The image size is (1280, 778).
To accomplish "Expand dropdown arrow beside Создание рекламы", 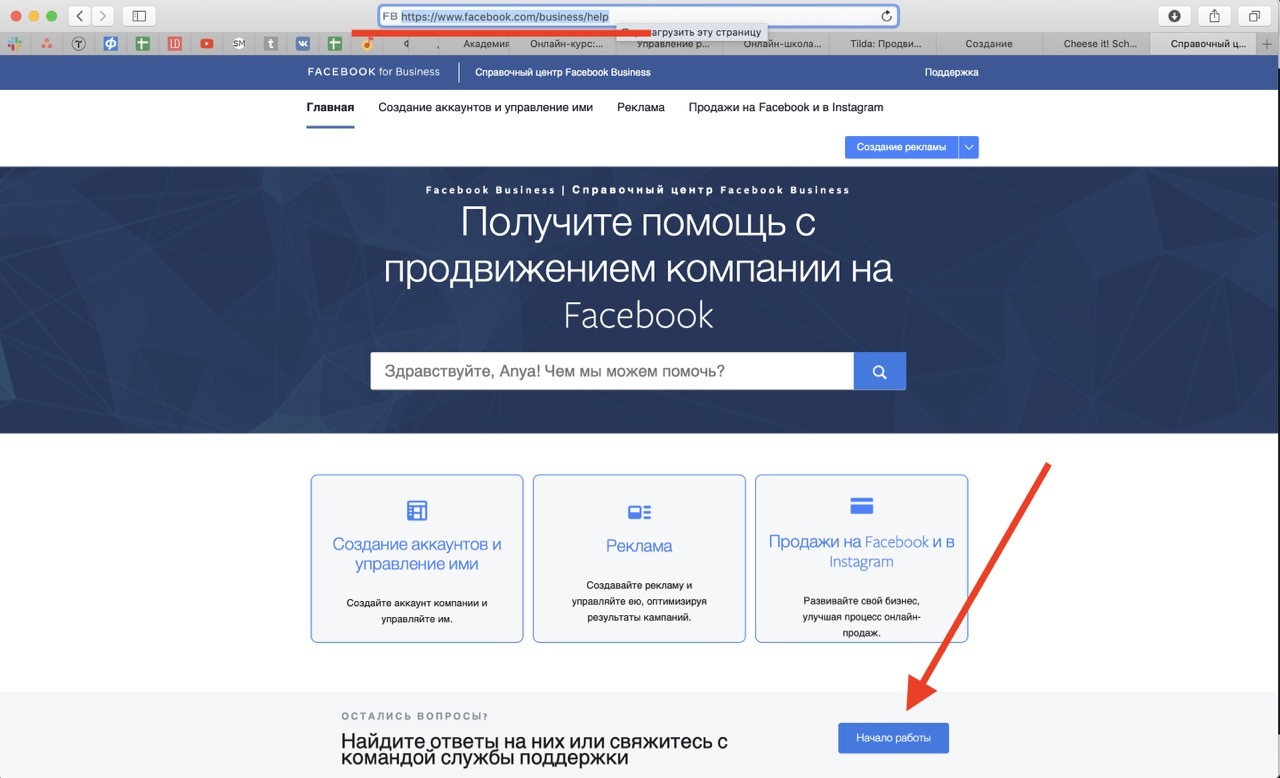I will pos(968,147).
